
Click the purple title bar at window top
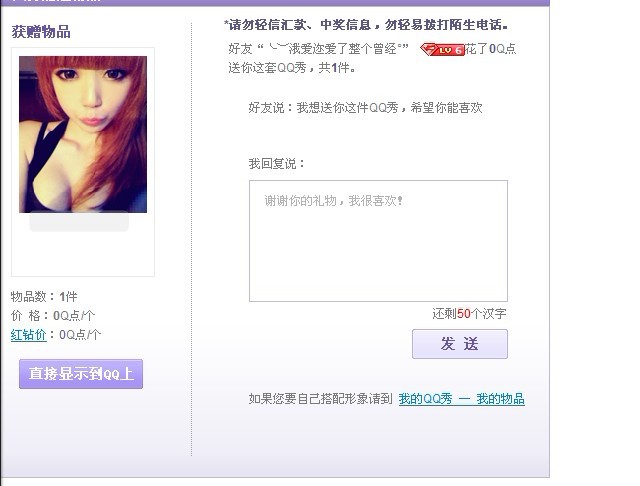pos(275,2)
